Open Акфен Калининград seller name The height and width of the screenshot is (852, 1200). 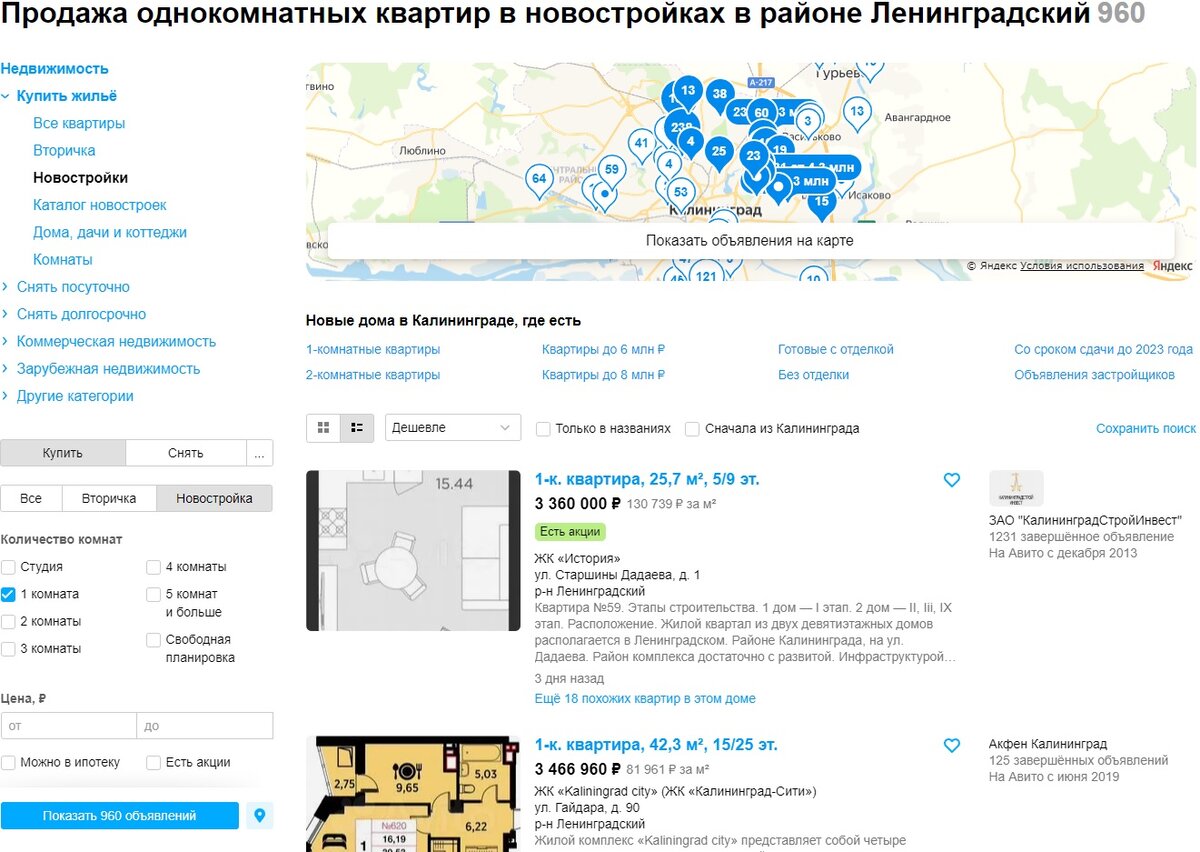pos(1048,744)
